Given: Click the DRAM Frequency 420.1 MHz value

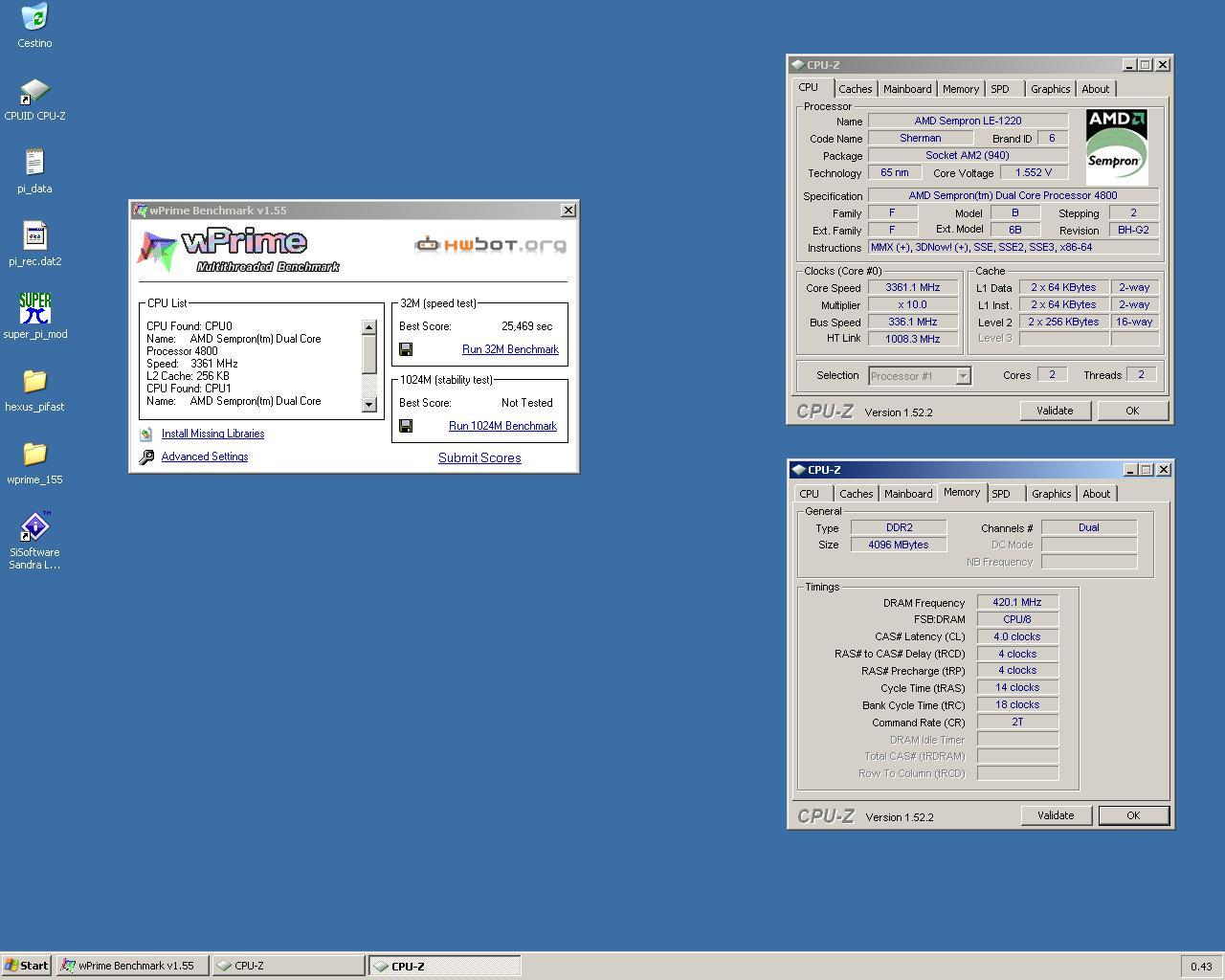Looking at the screenshot, I should click(x=1017, y=603).
